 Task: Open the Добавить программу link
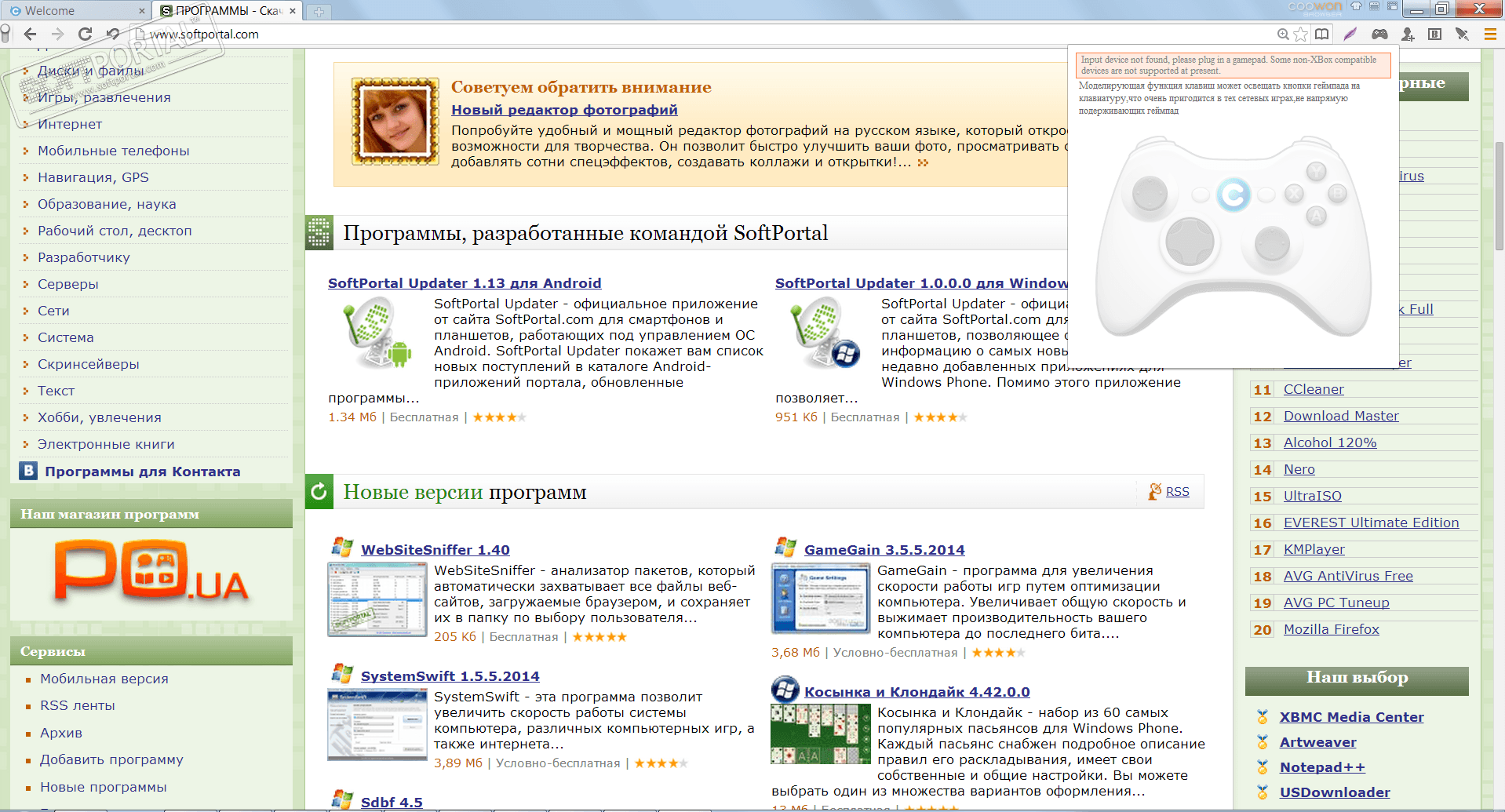[x=111, y=759]
